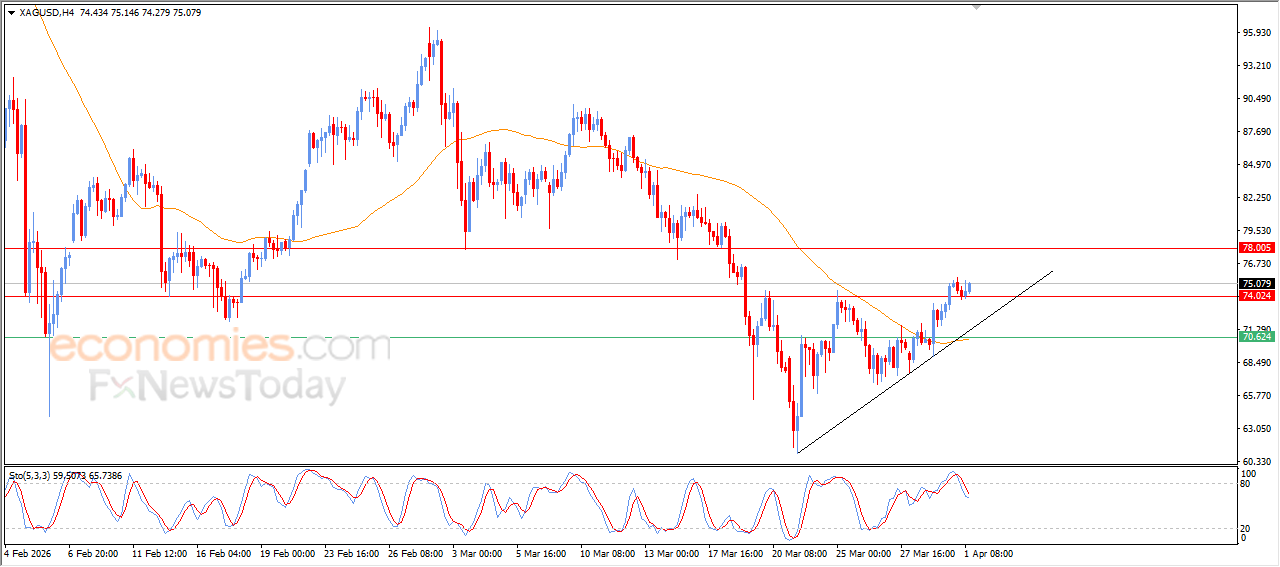The width and height of the screenshot is (1280, 567).
Task: Click the 75.079 current price label
Action: coord(1256,283)
